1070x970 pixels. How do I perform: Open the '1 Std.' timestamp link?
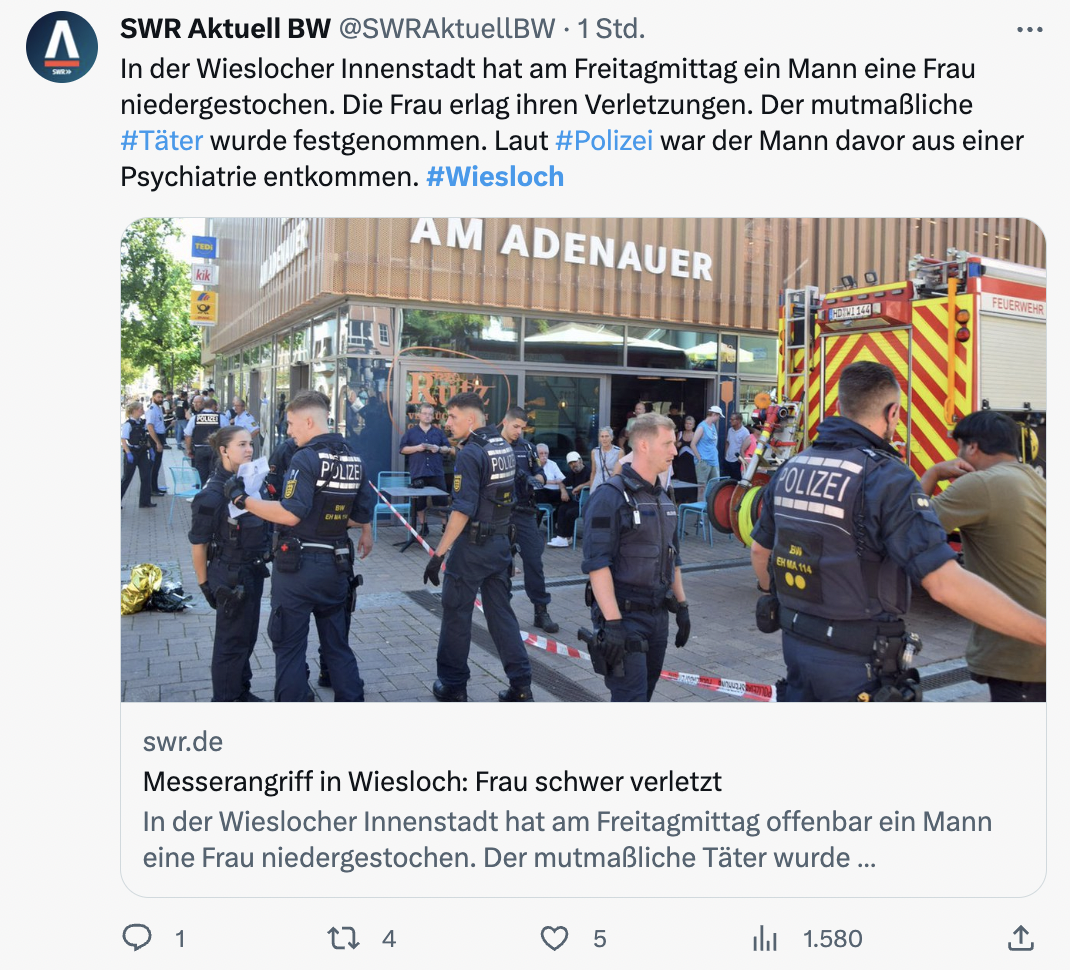pos(611,29)
